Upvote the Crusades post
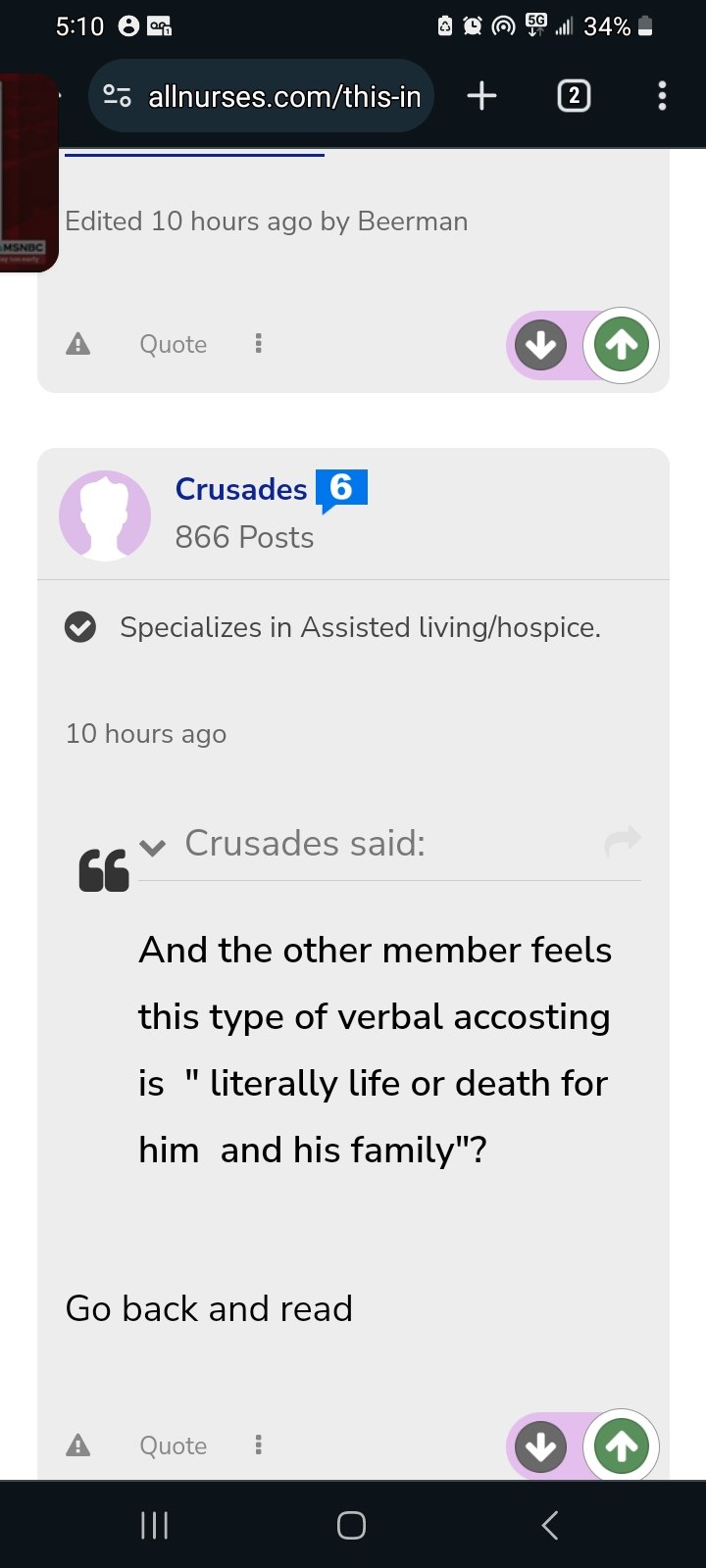 coord(622,1445)
